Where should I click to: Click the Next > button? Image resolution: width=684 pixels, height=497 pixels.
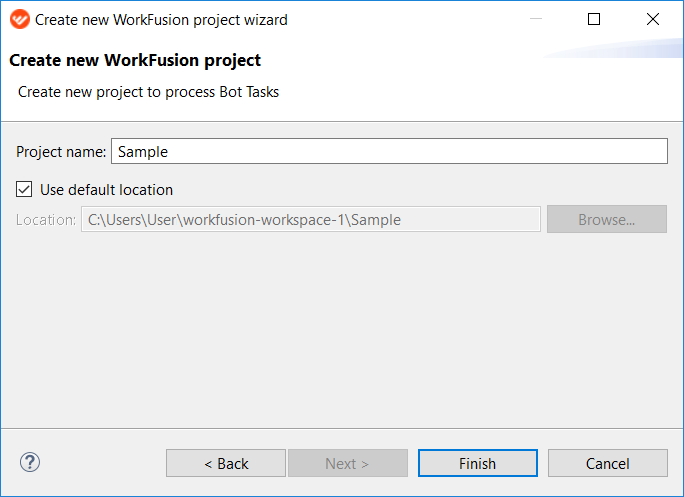click(348, 463)
